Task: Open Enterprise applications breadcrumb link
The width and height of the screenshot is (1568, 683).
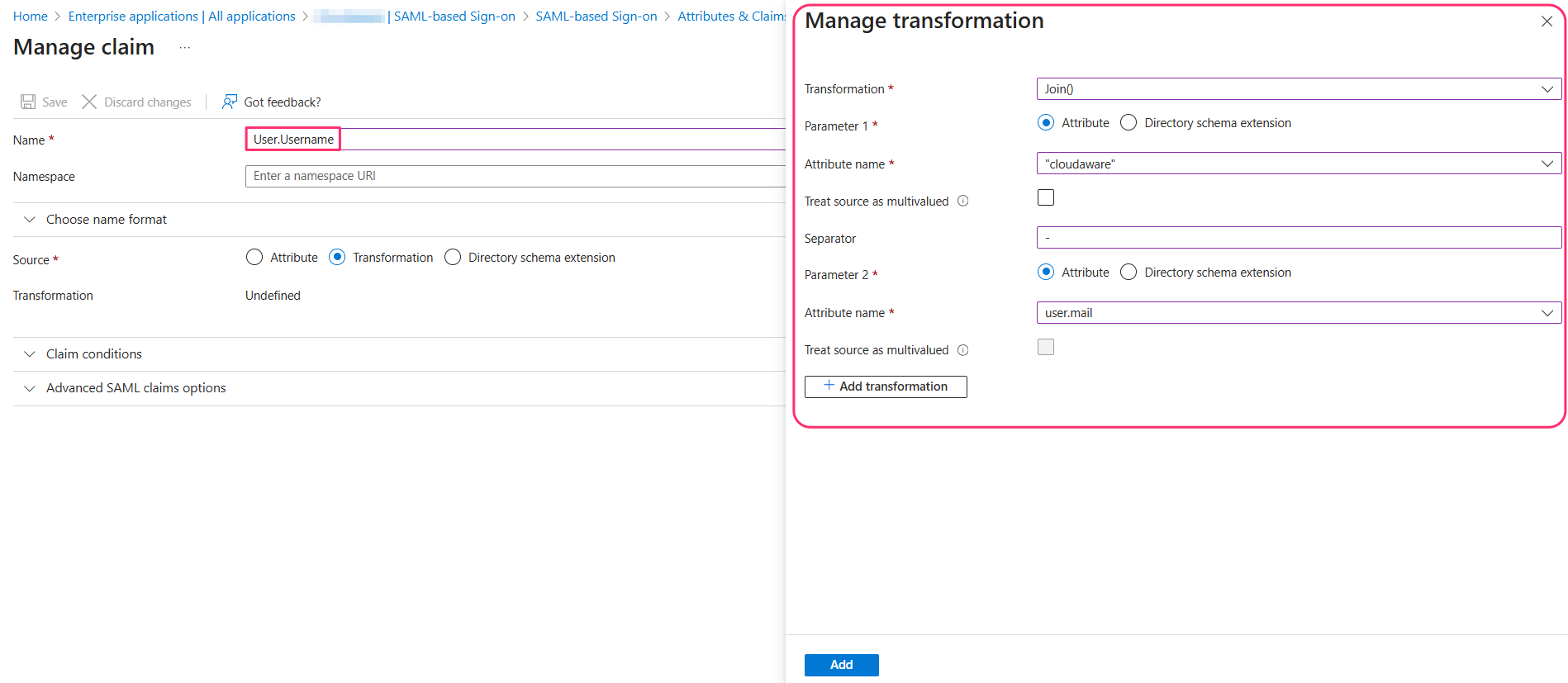Action: click(182, 17)
